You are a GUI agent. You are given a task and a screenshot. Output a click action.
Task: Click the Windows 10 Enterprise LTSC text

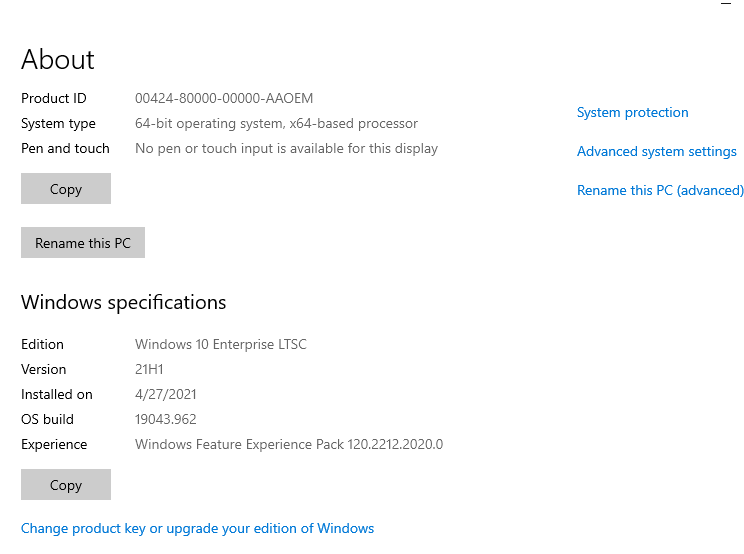tap(221, 344)
